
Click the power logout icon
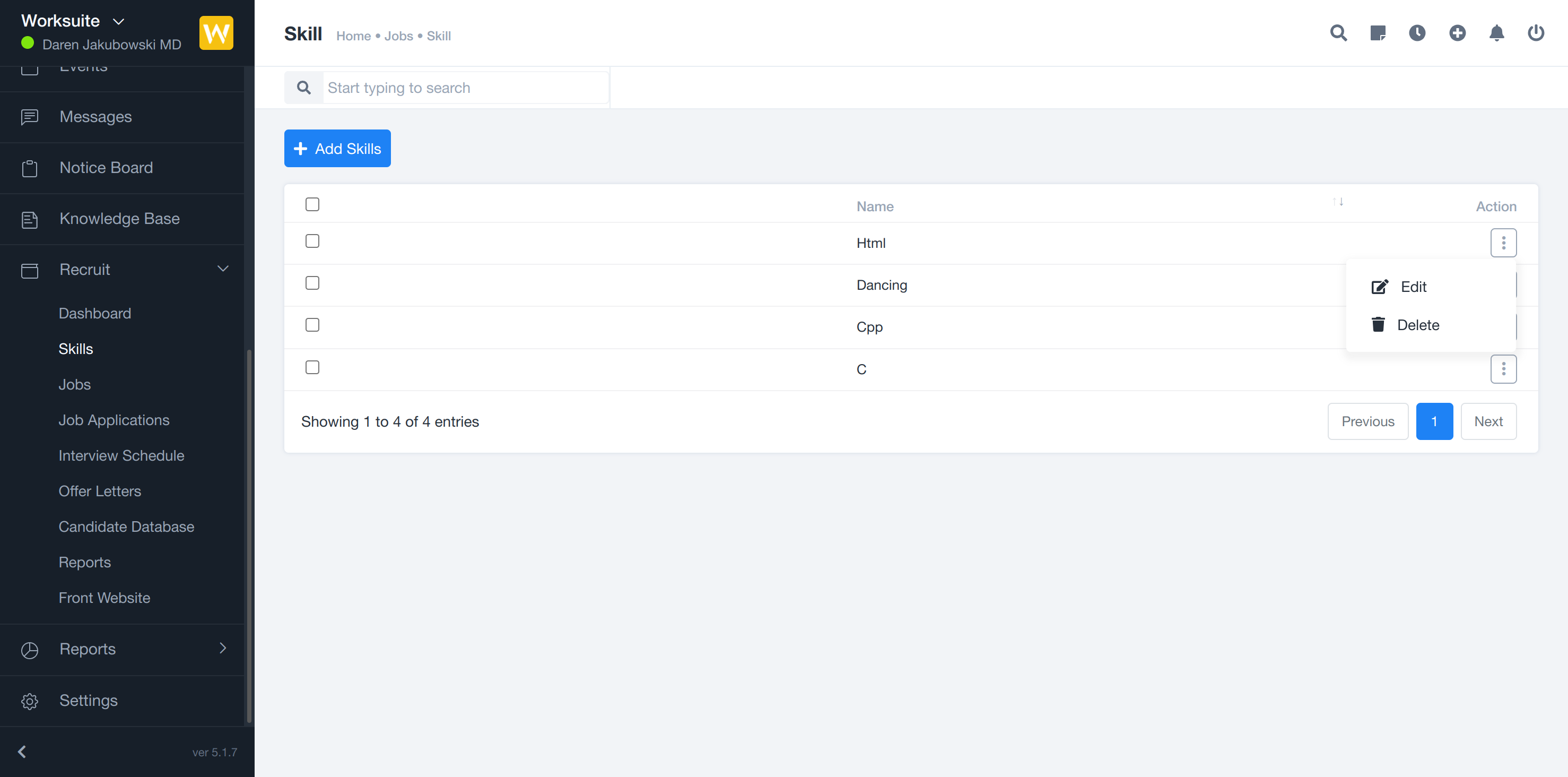(x=1536, y=33)
